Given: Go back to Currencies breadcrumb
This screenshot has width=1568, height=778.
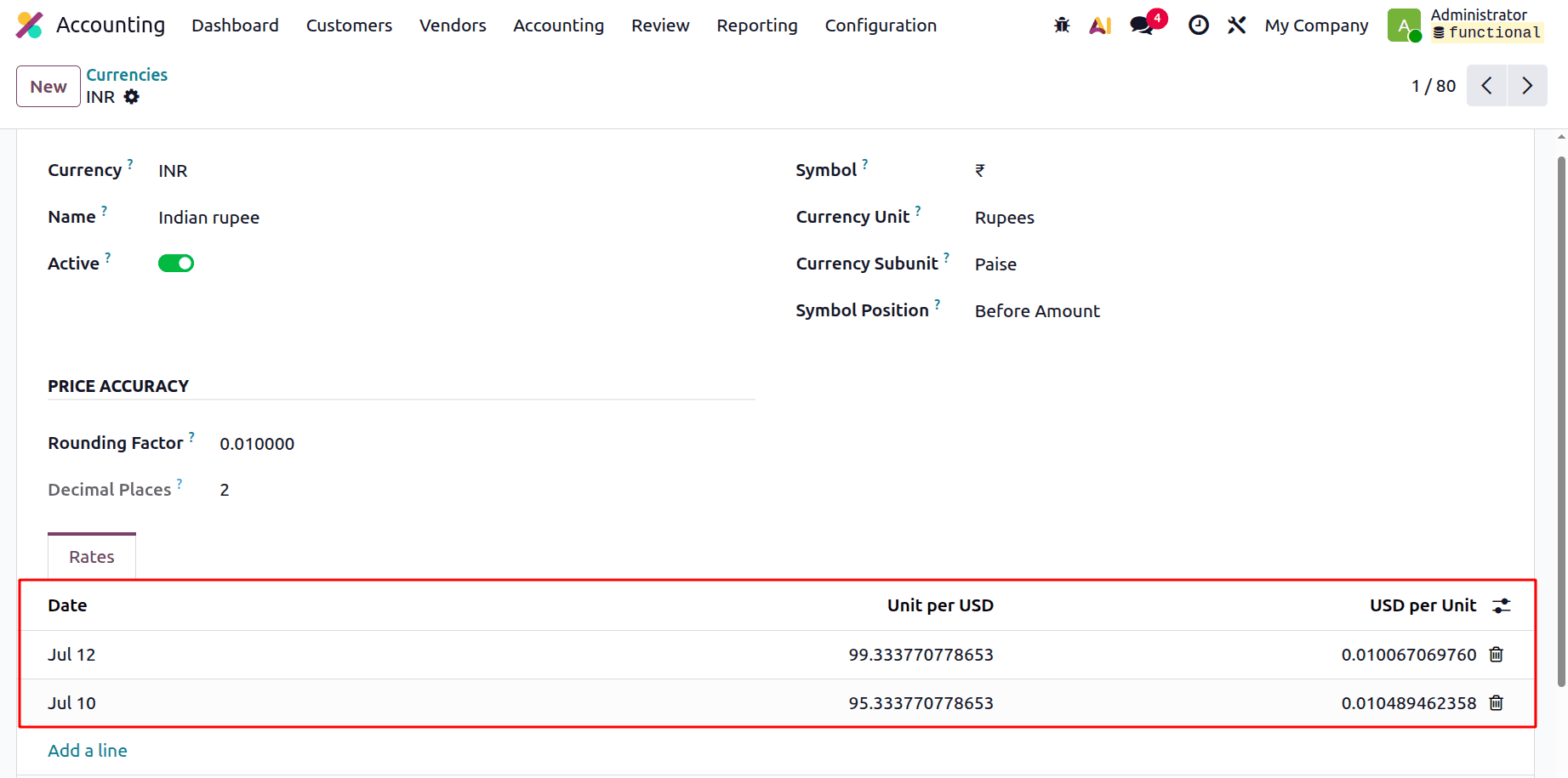Looking at the screenshot, I should [127, 75].
